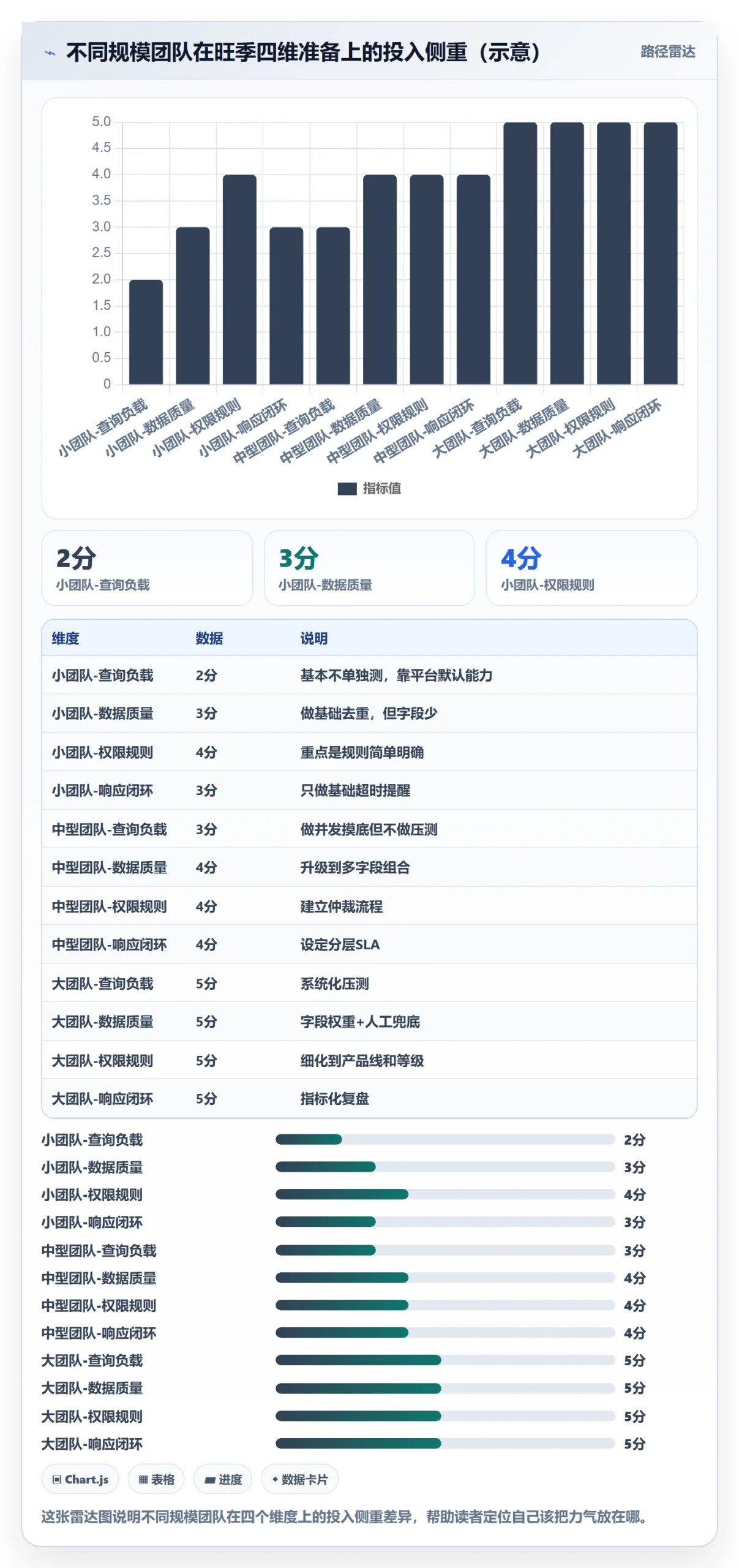Image resolution: width=739 pixels, height=1568 pixels.
Task: Select the 数据卡片 tag
Action: click(x=299, y=1479)
